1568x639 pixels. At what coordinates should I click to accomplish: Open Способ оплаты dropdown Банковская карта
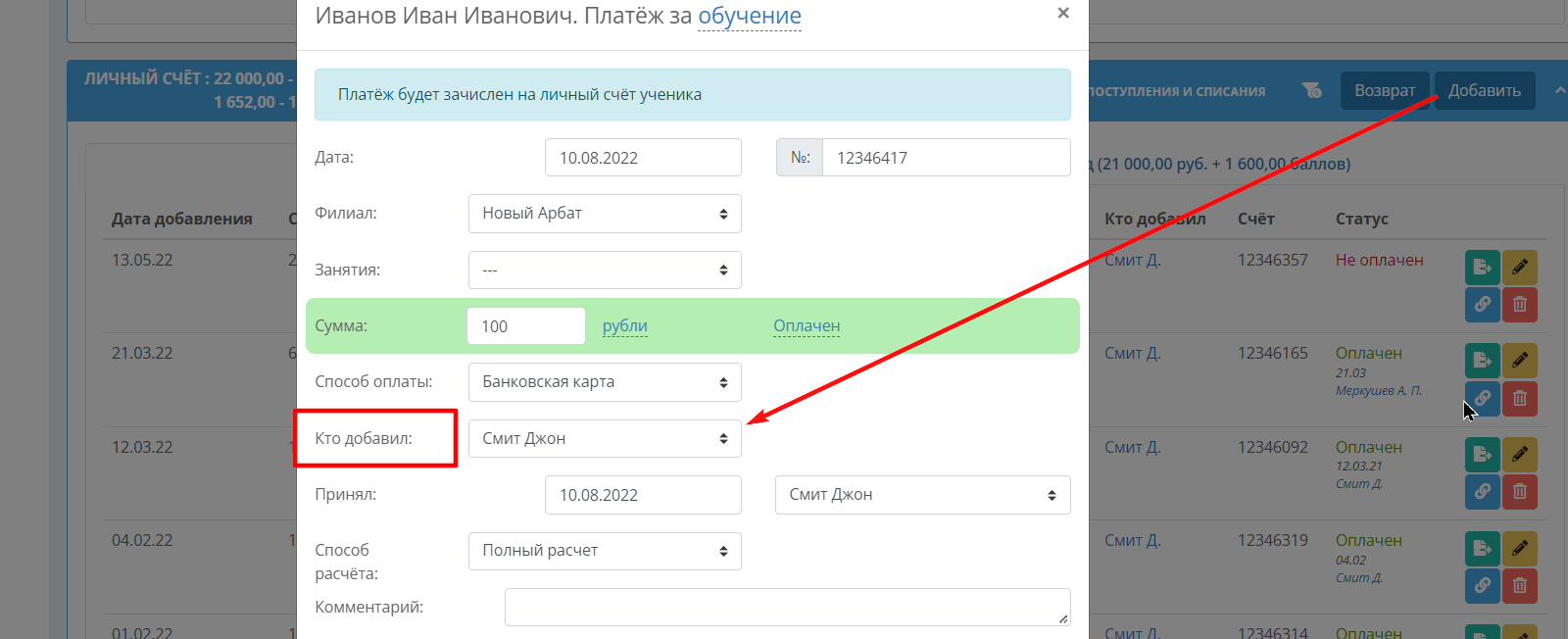605,382
